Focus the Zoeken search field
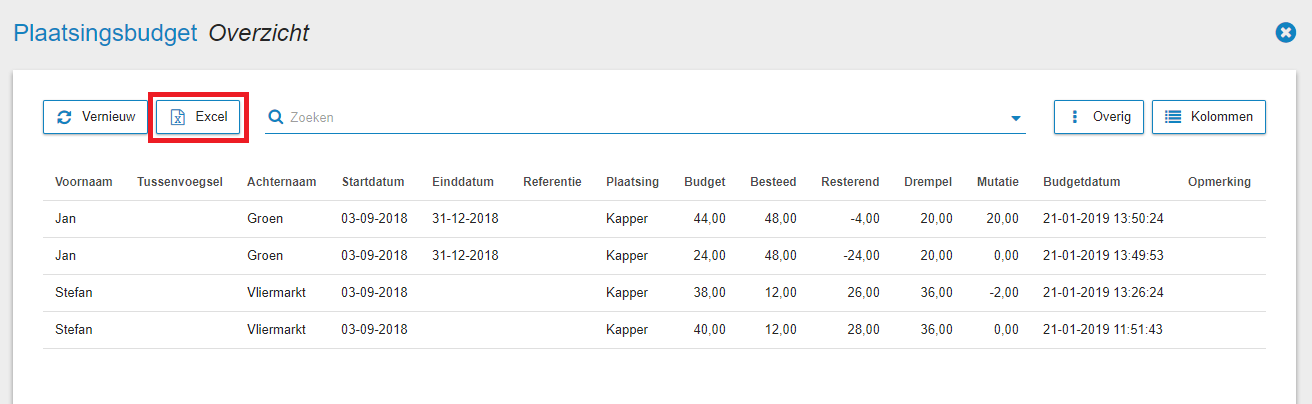 (645, 117)
